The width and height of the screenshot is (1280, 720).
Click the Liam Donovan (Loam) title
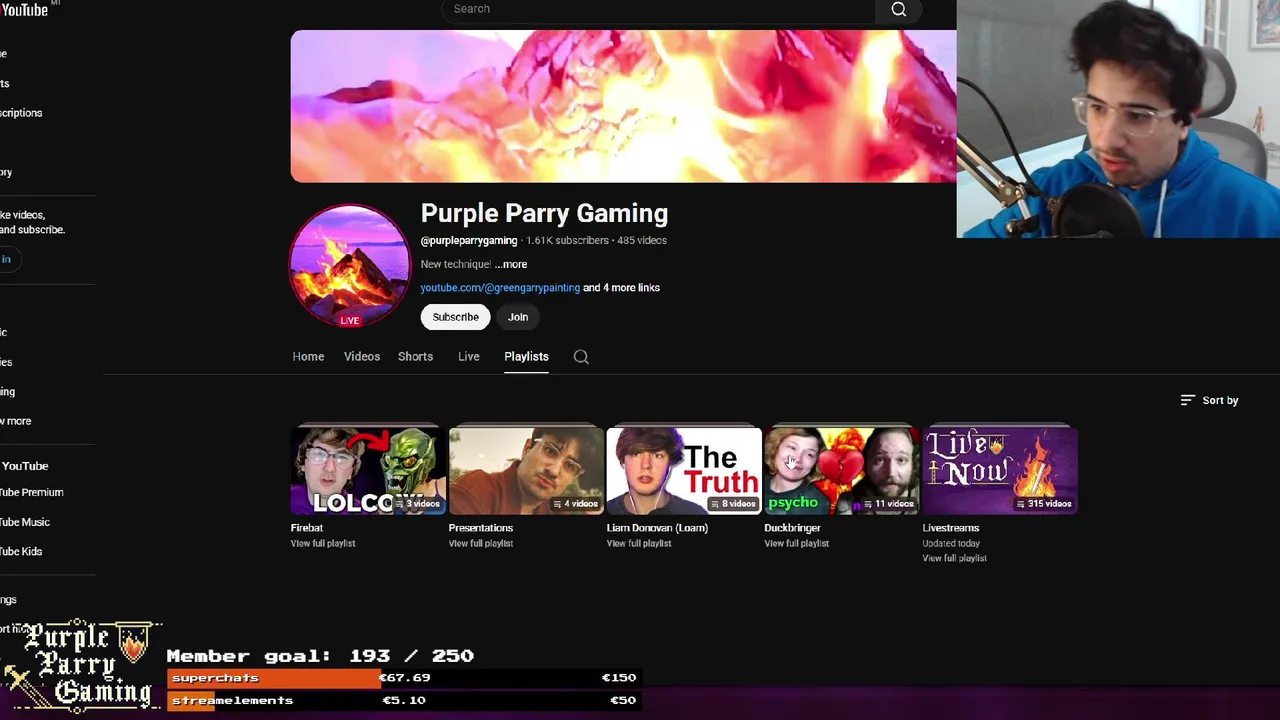[x=657, y=528]
